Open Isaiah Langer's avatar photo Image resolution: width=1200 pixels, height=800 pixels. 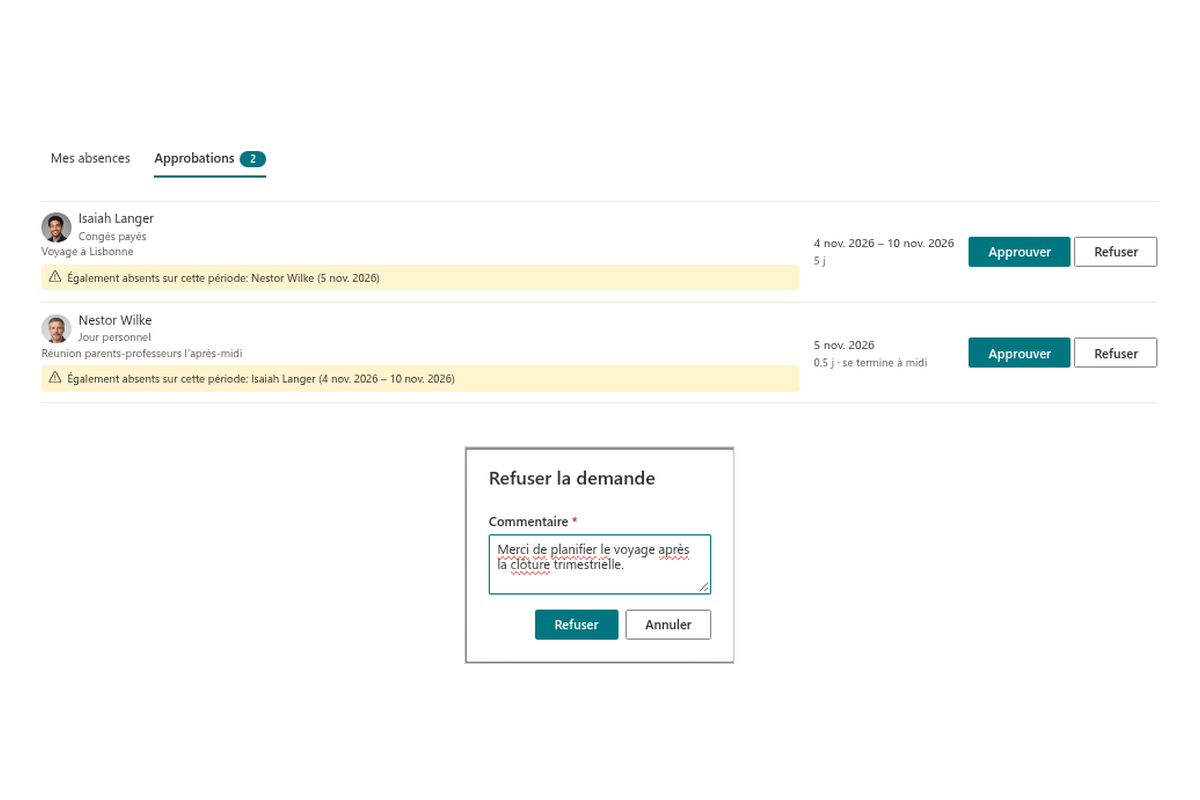pyautogui.click(x=56, y=227)
